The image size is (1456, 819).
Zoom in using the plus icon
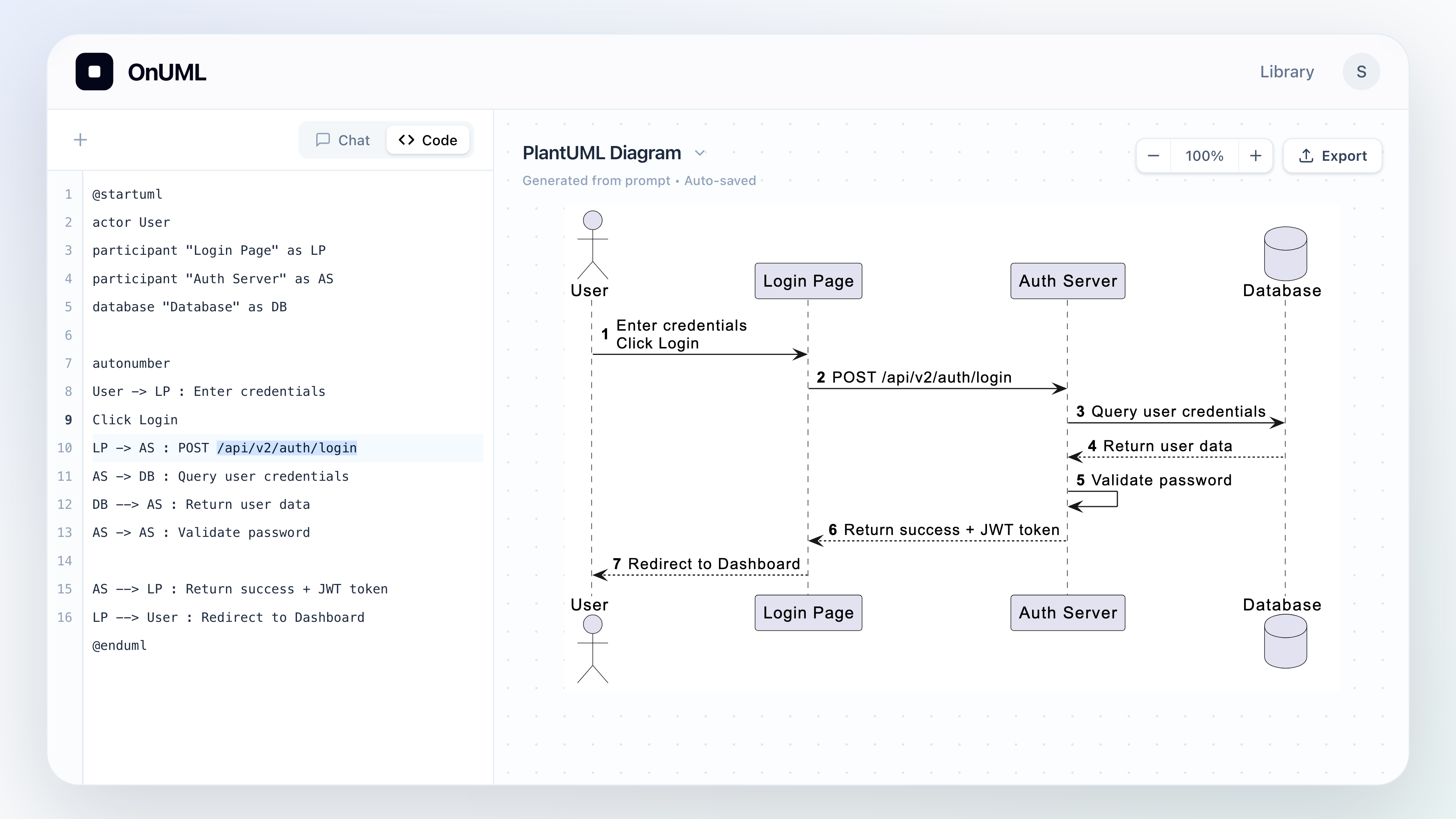pyautogui.click(x=1255, y=156)
